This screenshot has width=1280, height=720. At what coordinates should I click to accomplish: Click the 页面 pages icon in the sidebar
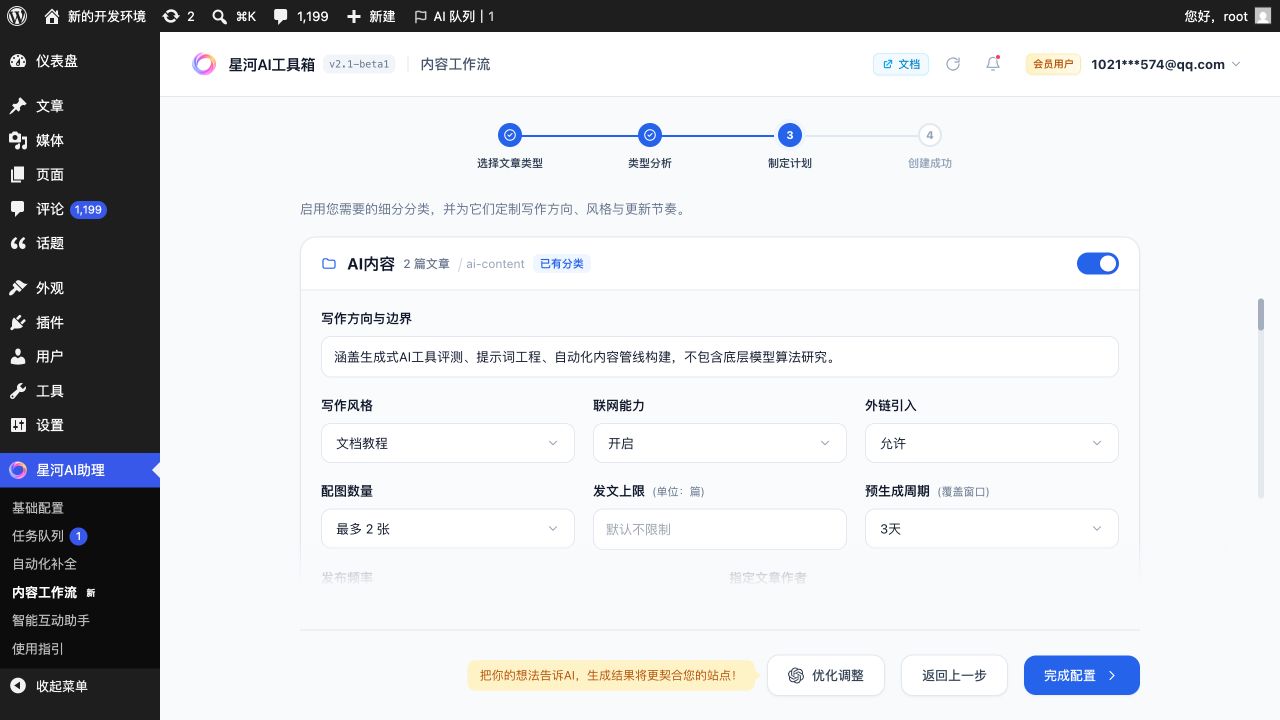[18, 174]
